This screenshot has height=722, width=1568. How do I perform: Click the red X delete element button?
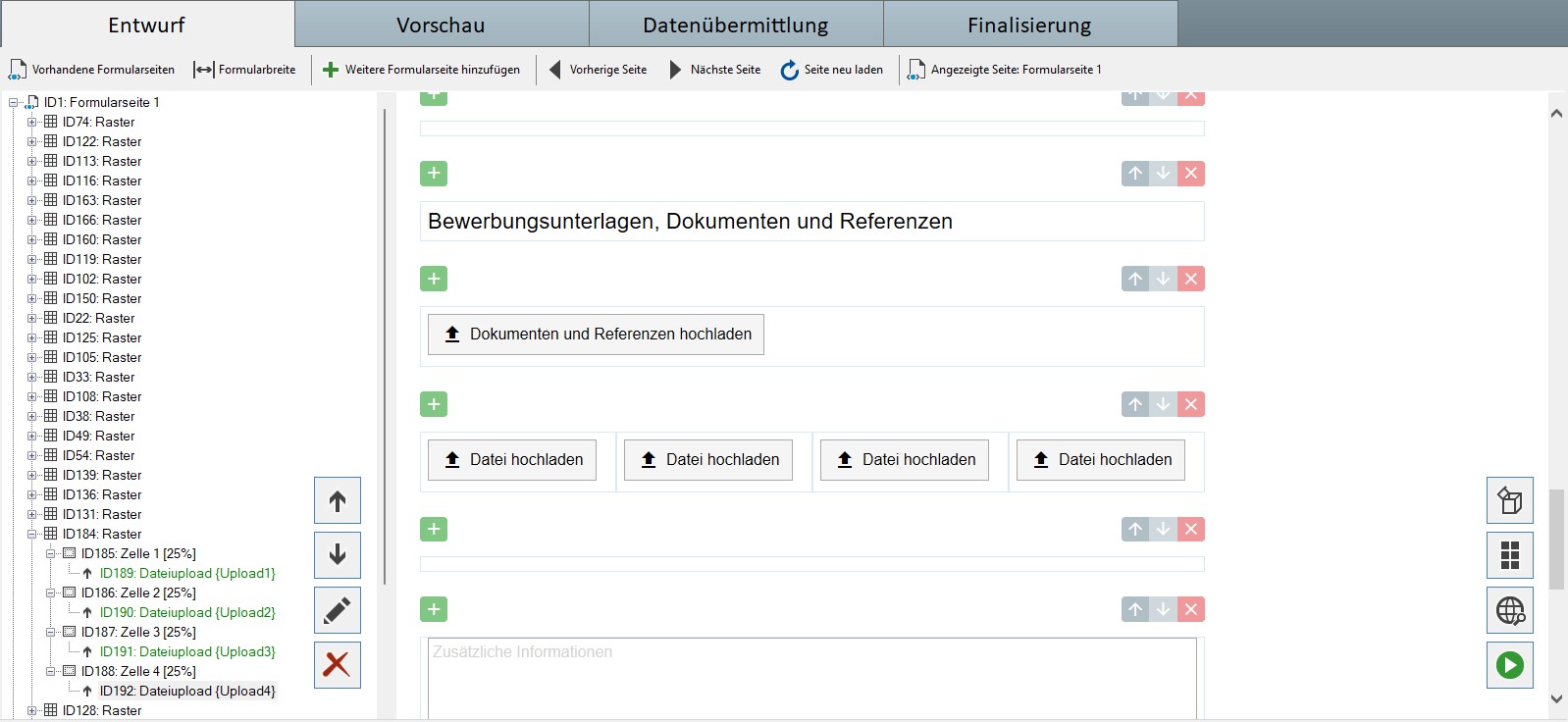337,665
